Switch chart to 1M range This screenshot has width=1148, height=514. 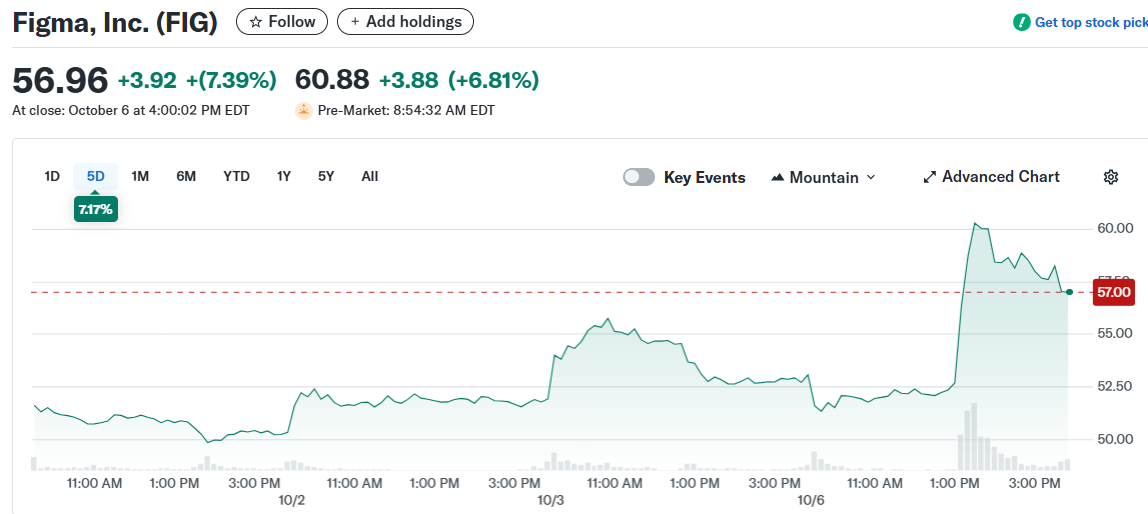pos(140,176)
